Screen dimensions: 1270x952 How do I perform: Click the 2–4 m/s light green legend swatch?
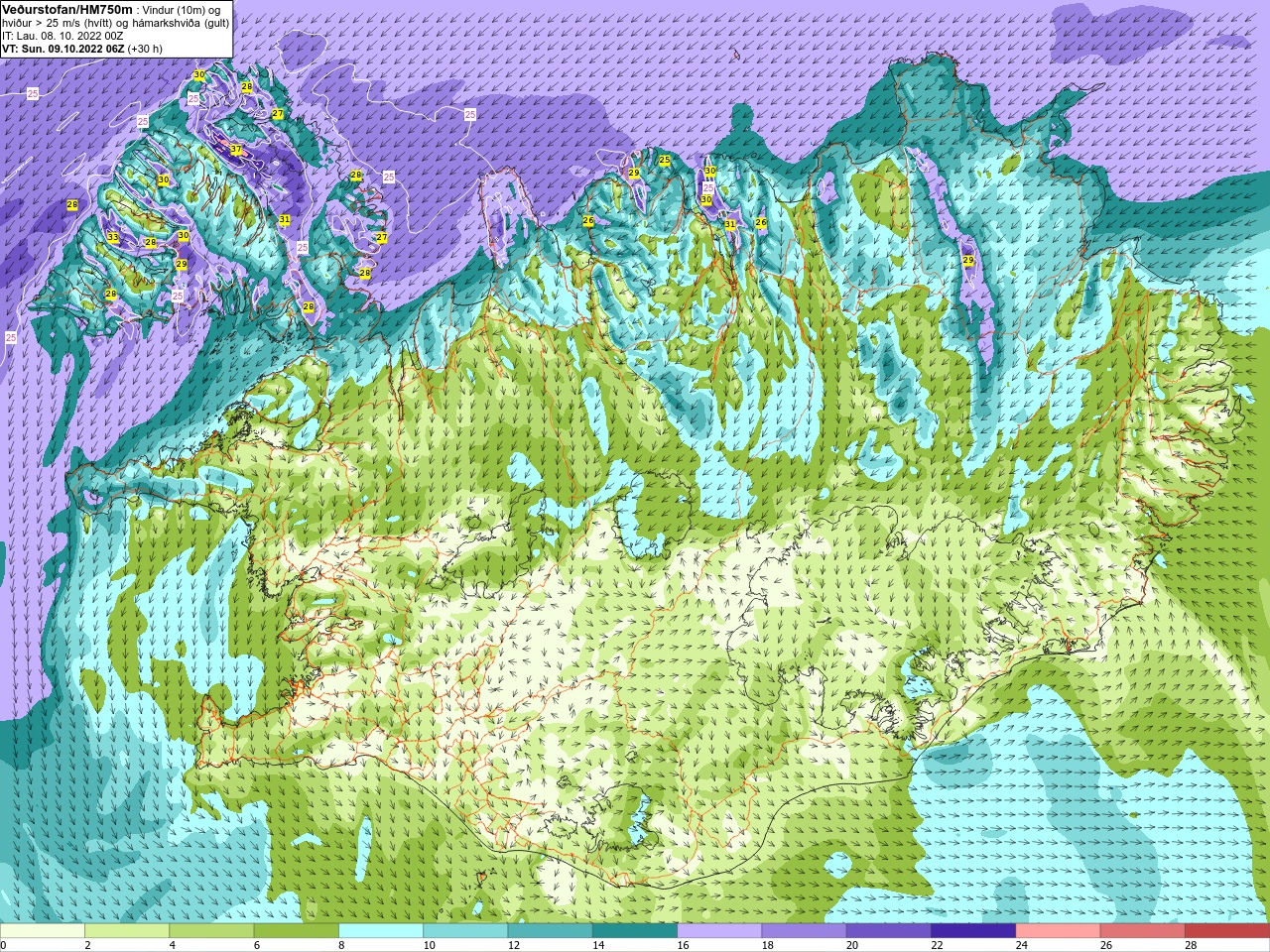127,931
